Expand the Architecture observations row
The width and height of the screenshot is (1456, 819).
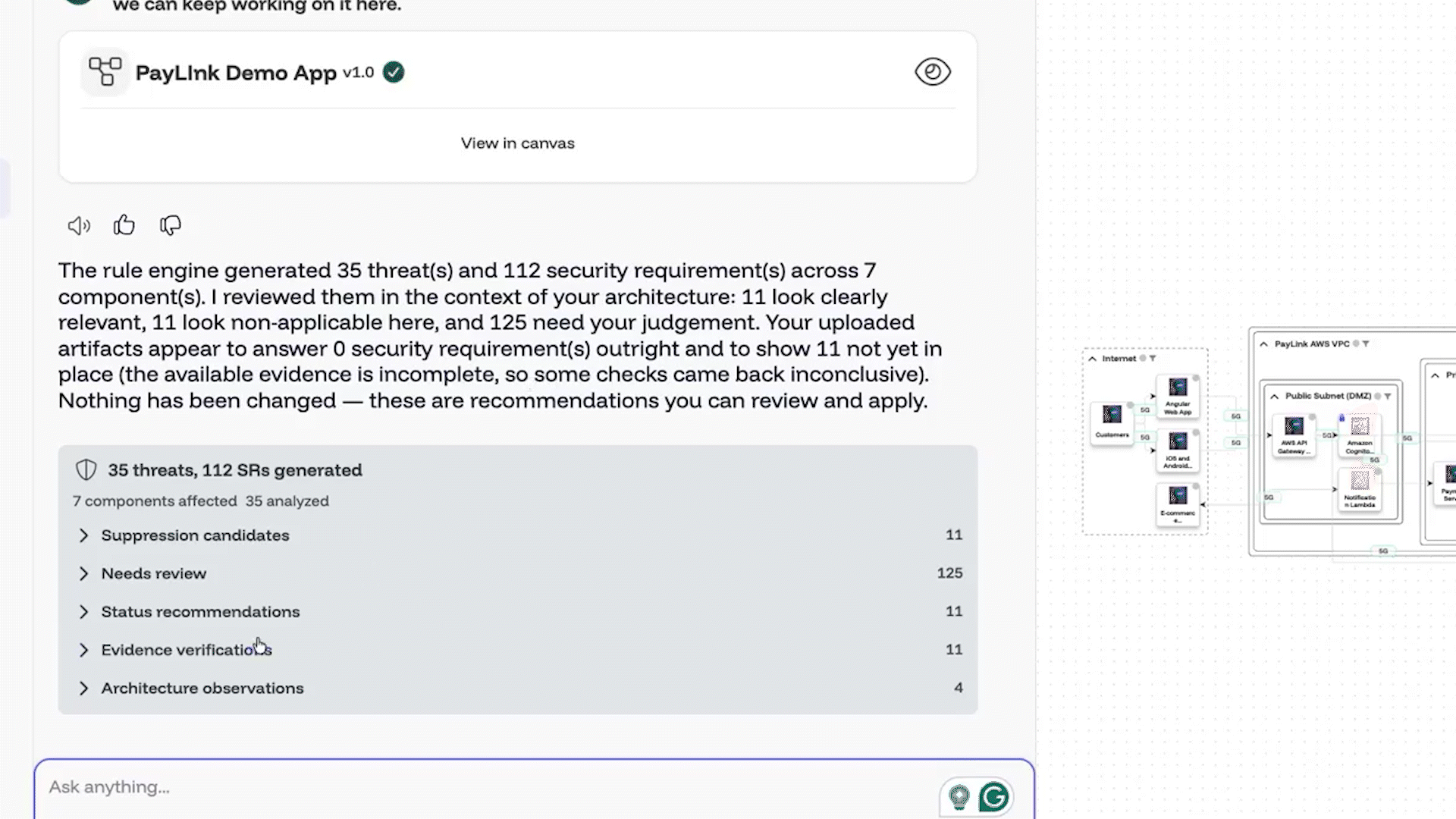(518, 689)
